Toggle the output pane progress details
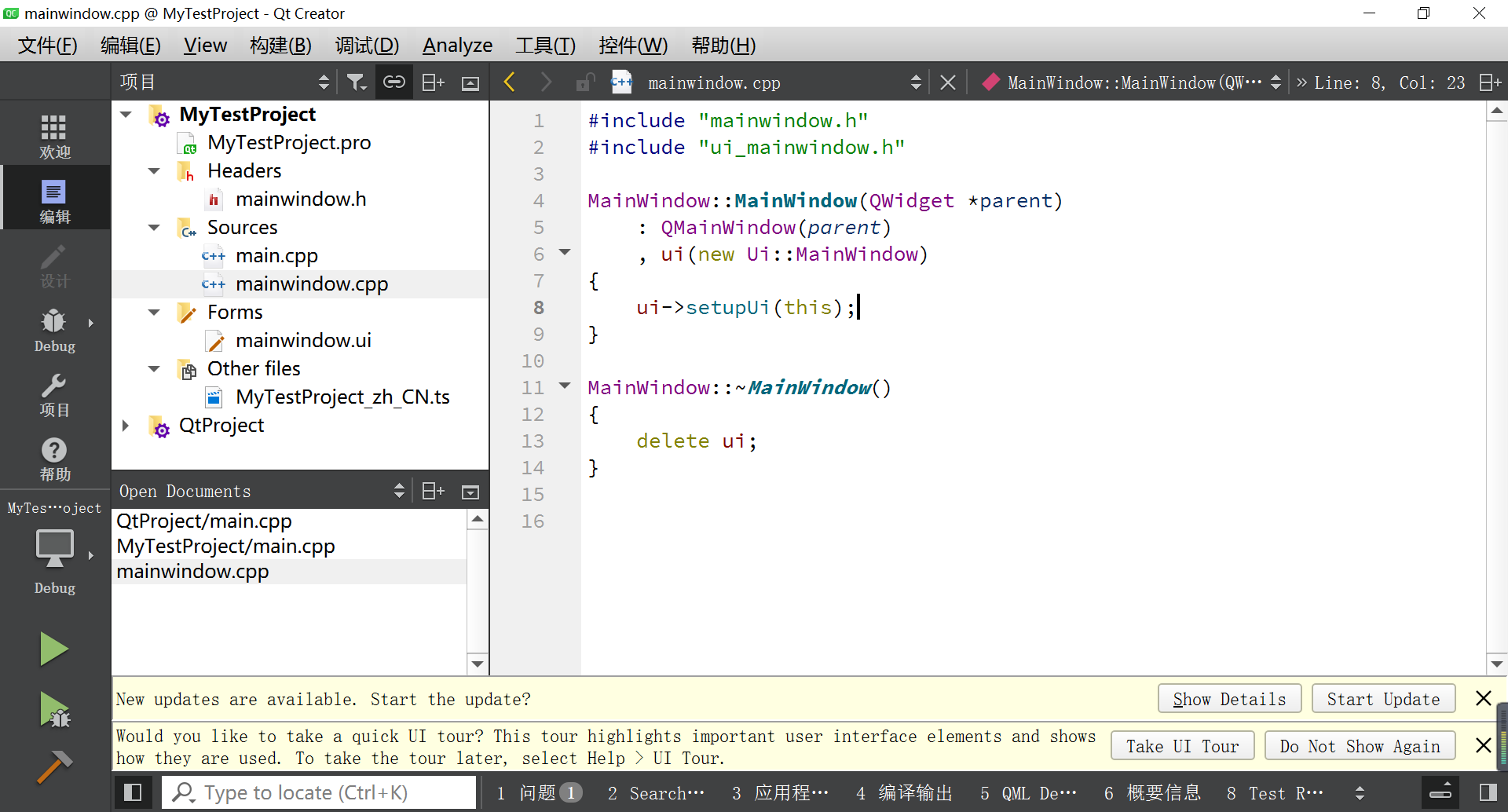1508x812 pixels. (1440, 792)
